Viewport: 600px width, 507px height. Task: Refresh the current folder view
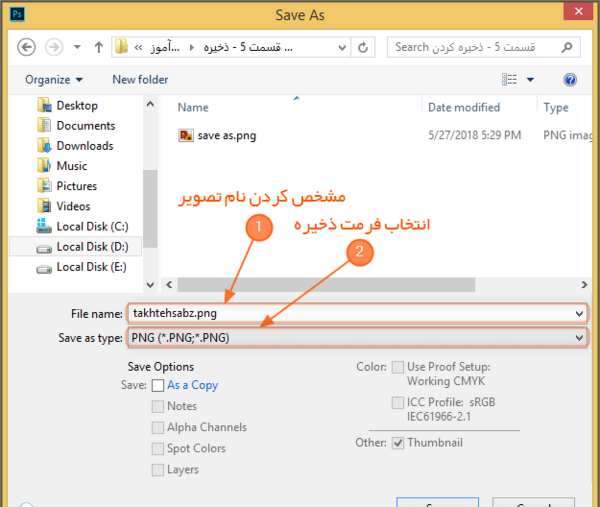(x=363, y=47)
